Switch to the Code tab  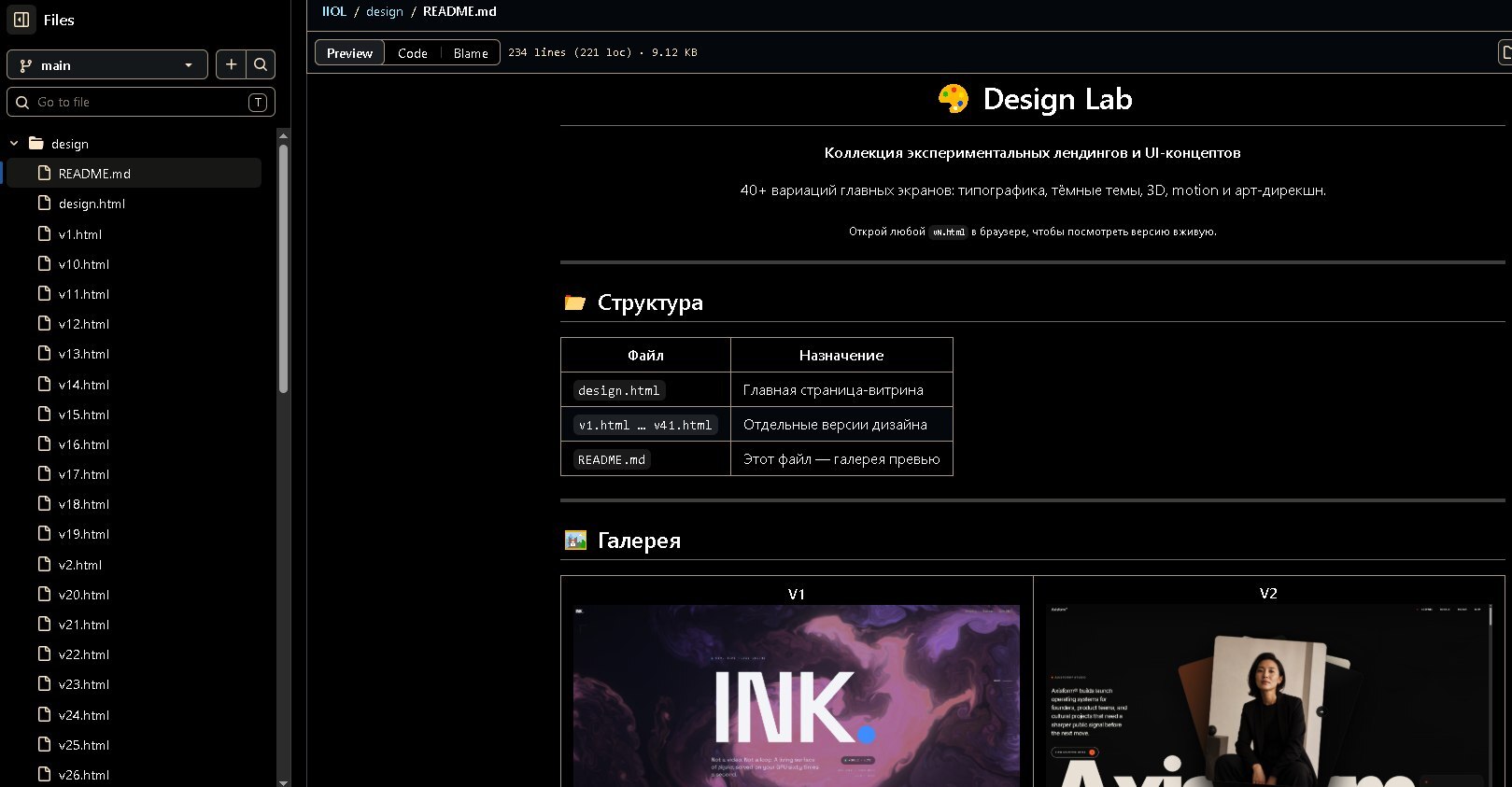click(x=412, y=53)
